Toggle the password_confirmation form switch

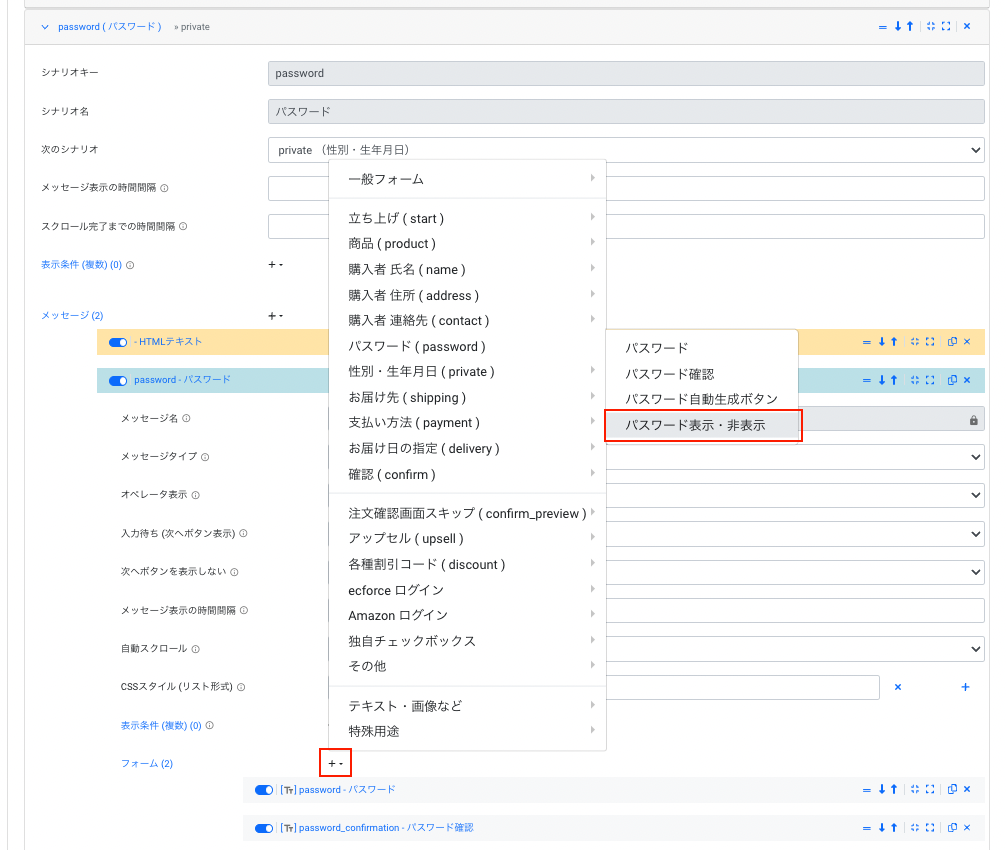click(264, 828)
